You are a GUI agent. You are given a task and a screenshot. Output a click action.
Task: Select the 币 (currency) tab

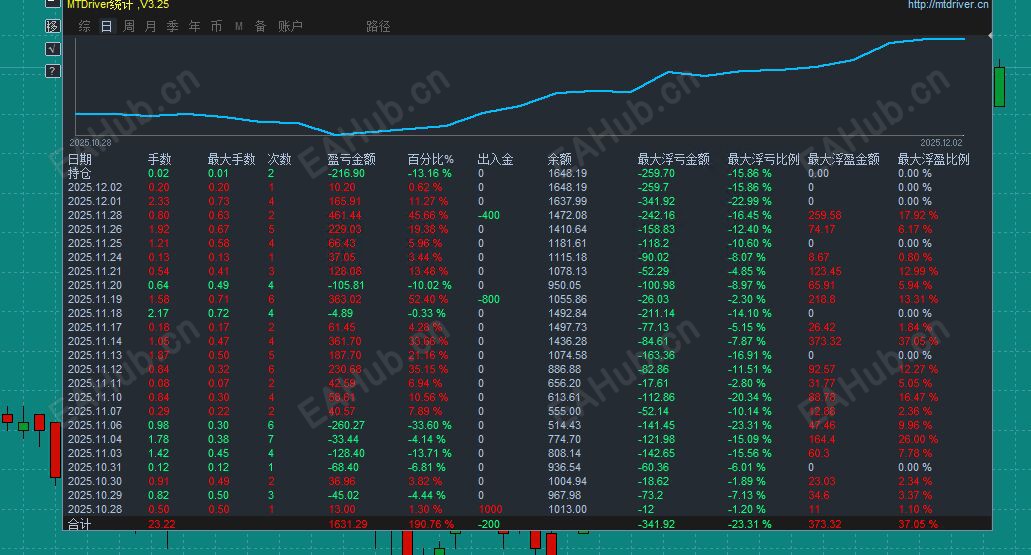[x=216, y=26]
